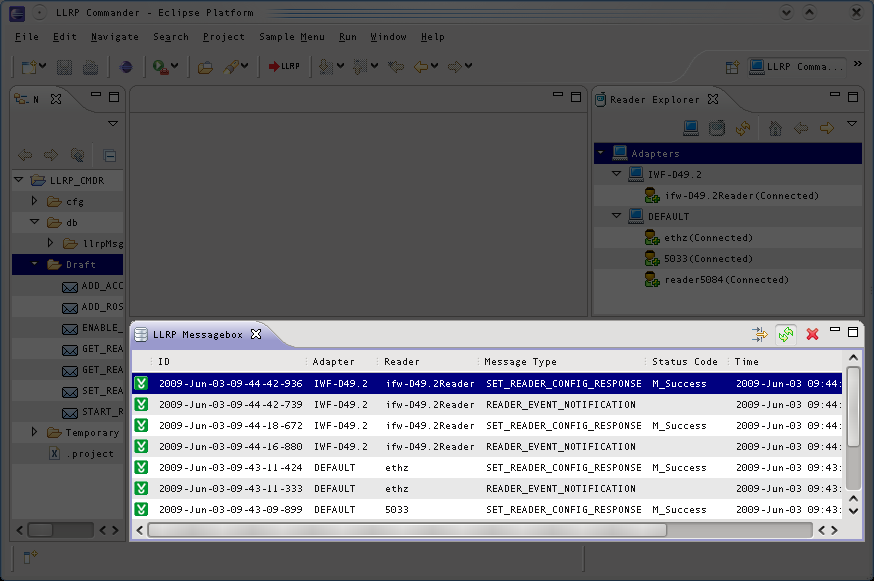
Task: Open the Project menu
Action: [224, 37]
